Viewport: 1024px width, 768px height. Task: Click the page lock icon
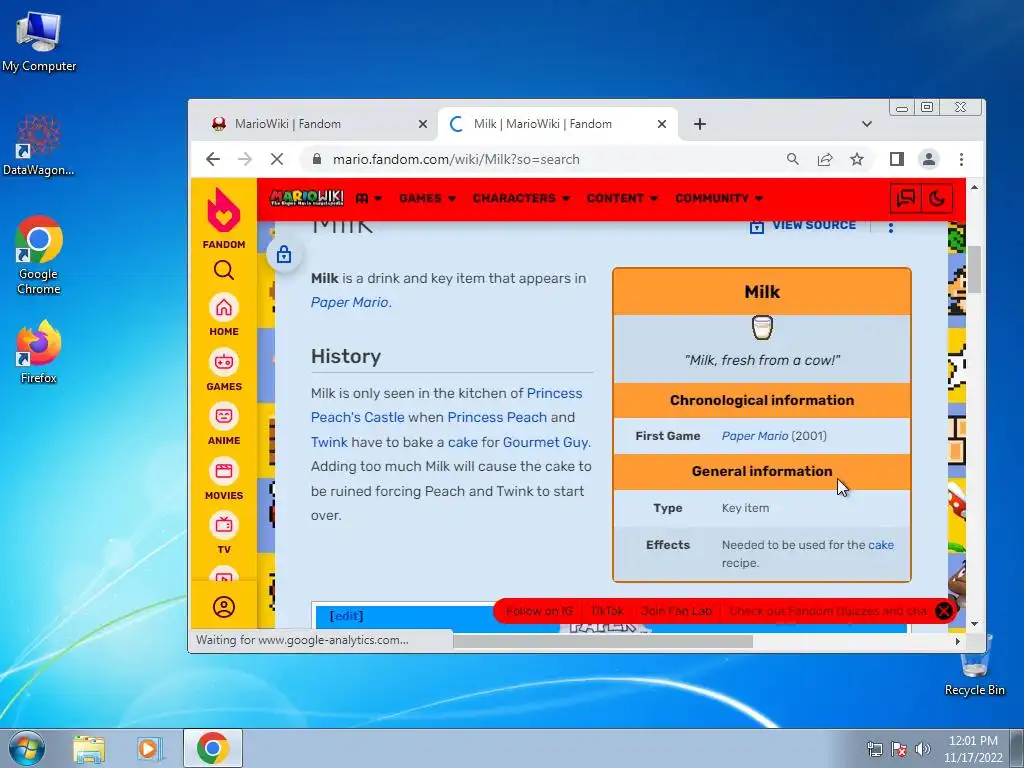click(283, 254)
